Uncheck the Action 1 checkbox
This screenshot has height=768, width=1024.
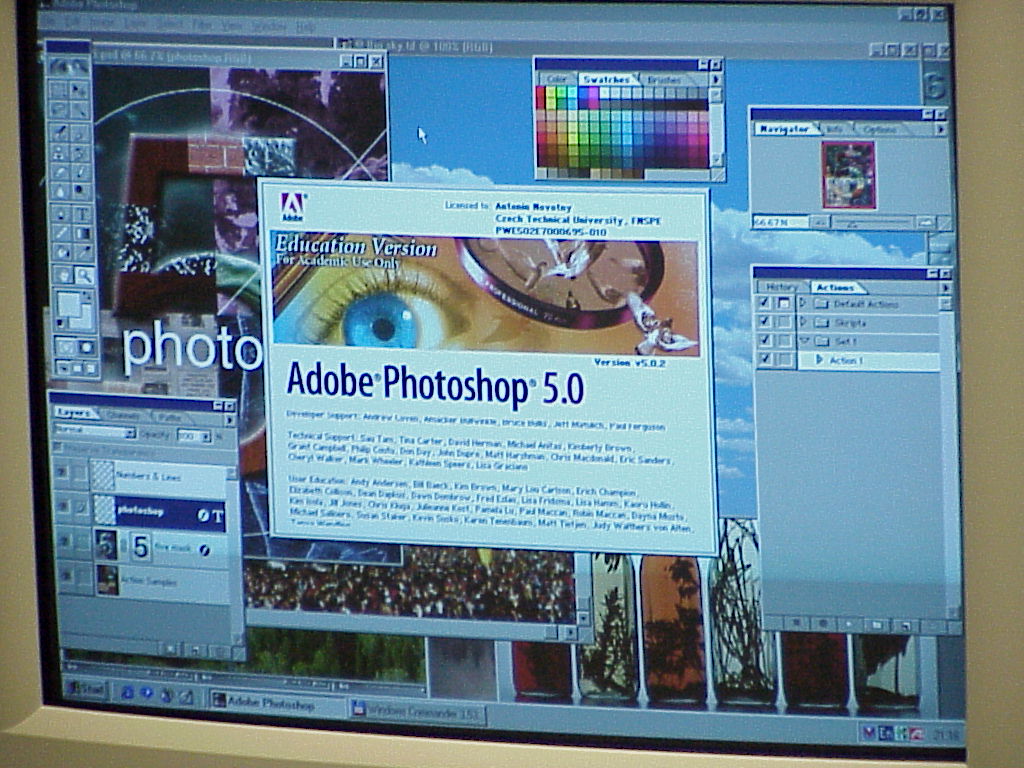pos(765,358)
